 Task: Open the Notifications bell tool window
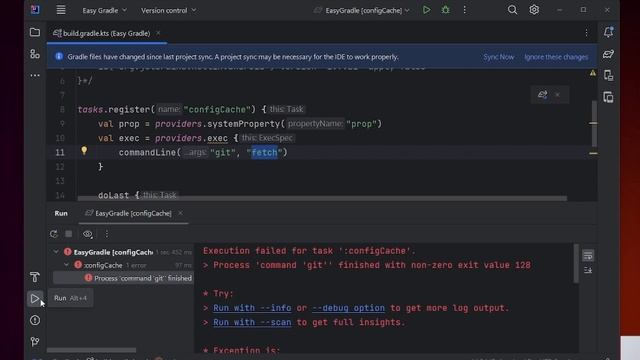point(608,32)
